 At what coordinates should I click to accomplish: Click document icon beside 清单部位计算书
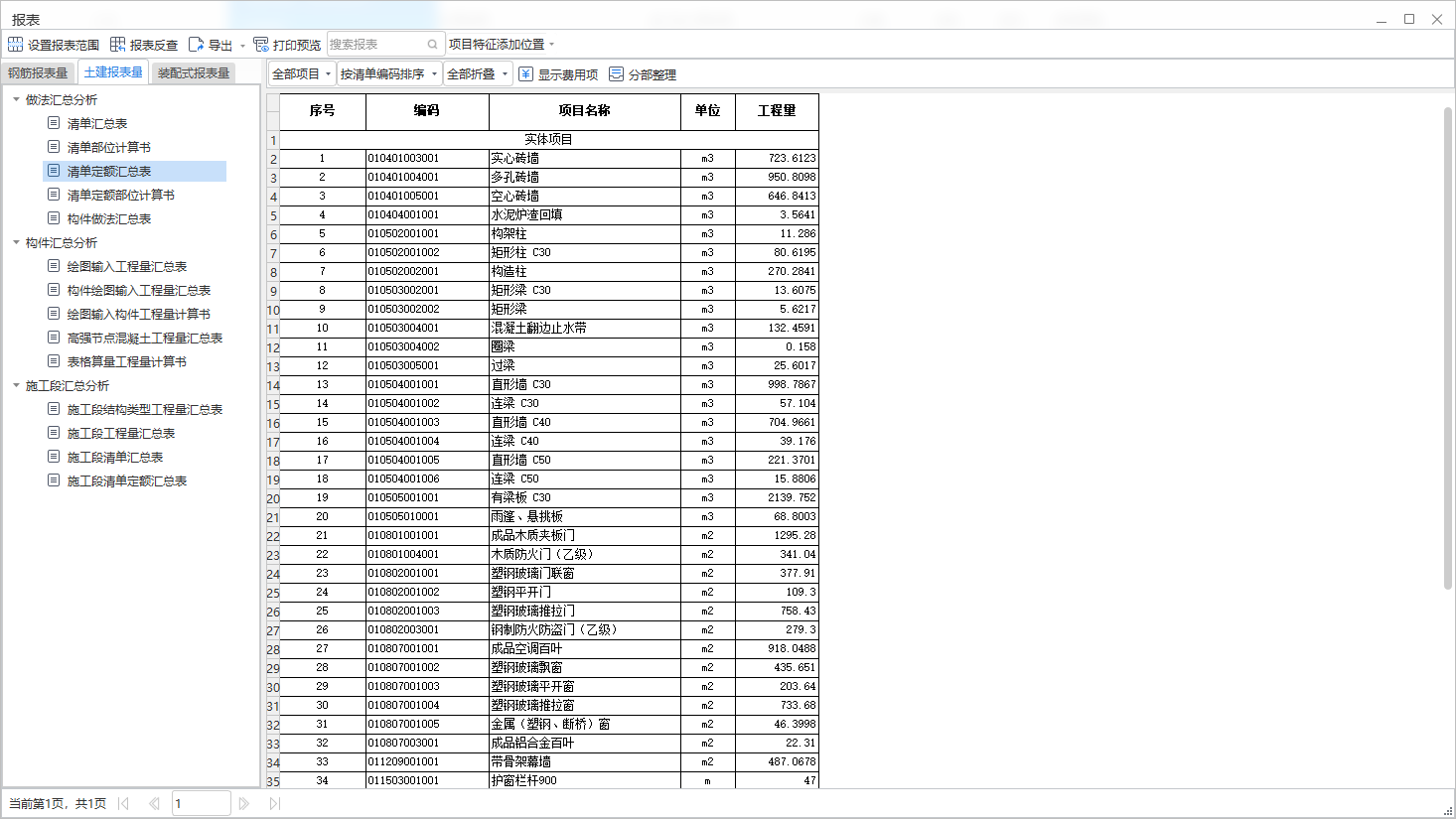coord(54,147)
